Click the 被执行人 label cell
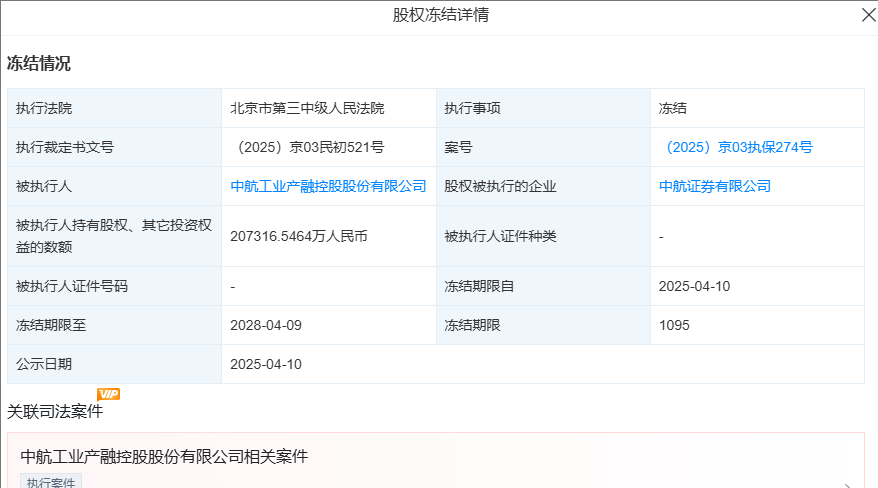 pyautogui.click(x=115, y=186)
